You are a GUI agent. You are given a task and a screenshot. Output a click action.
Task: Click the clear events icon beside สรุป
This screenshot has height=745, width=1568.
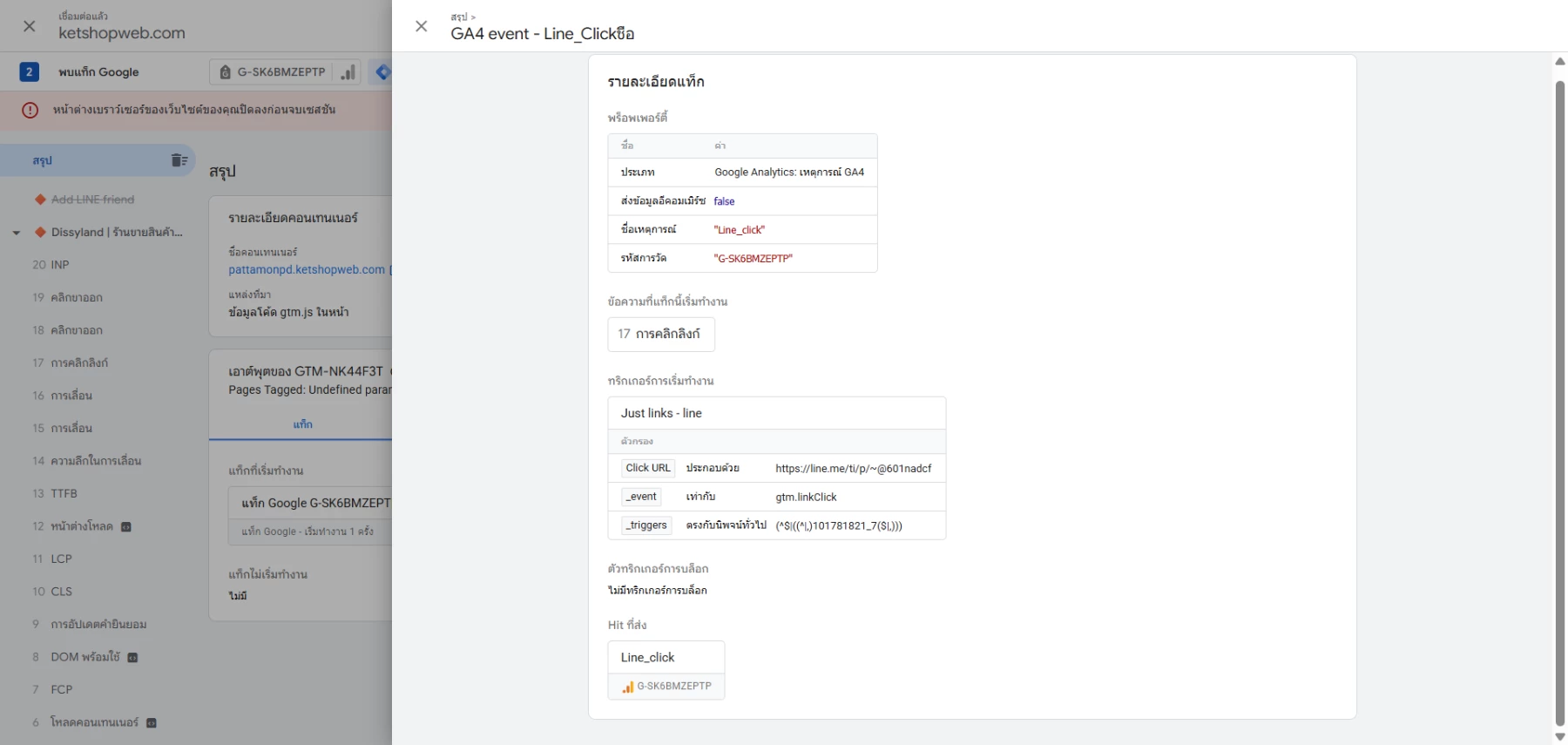pos(179,160)
